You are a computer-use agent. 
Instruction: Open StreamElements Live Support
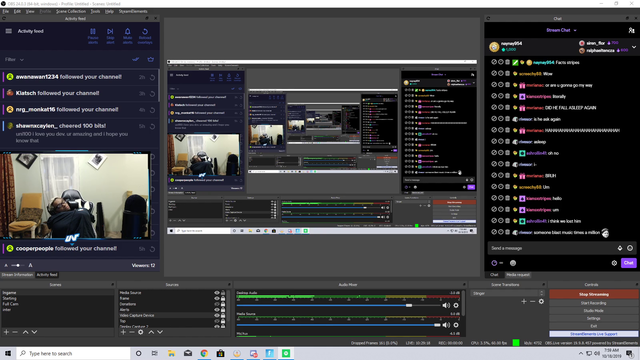tap(593, 334)
